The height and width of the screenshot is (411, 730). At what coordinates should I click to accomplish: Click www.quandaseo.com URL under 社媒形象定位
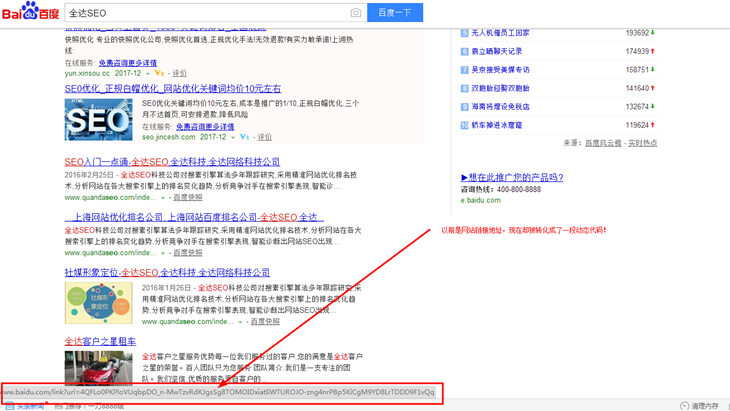[188, 322]
